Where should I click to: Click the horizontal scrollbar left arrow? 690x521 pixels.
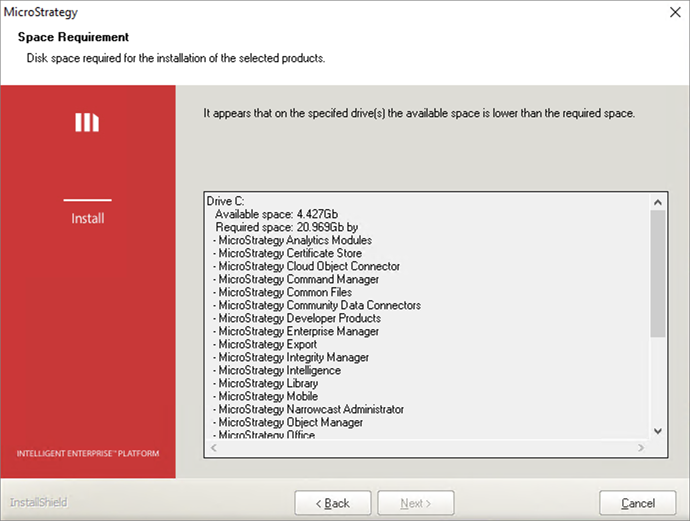tap(213, 447)
